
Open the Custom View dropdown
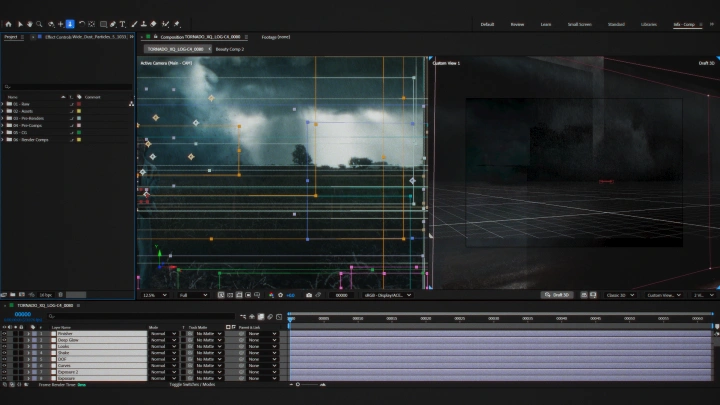click(x=664, y=295)
